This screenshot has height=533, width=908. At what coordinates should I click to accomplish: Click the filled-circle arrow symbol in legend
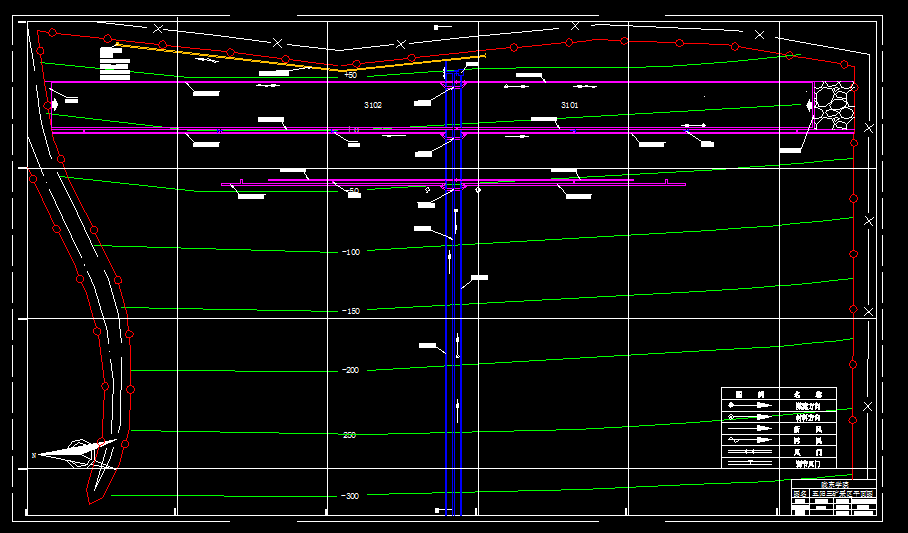point(750,406)
